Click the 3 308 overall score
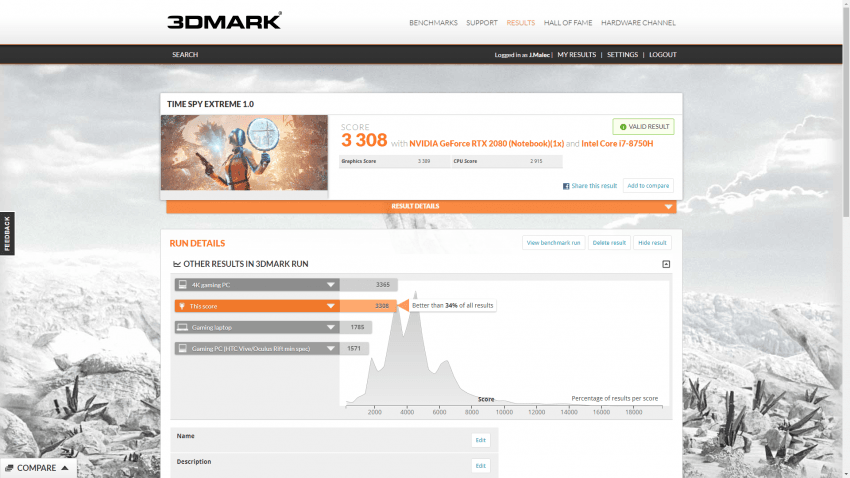 364,140
